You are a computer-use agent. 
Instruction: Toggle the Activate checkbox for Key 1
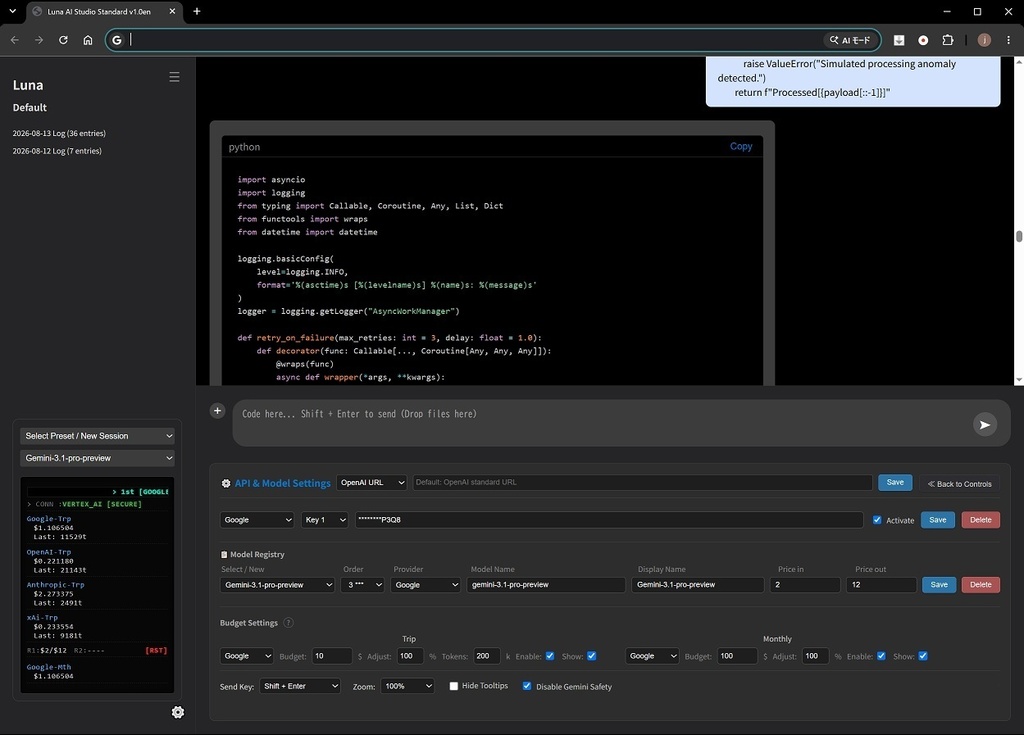pos(877,520)
